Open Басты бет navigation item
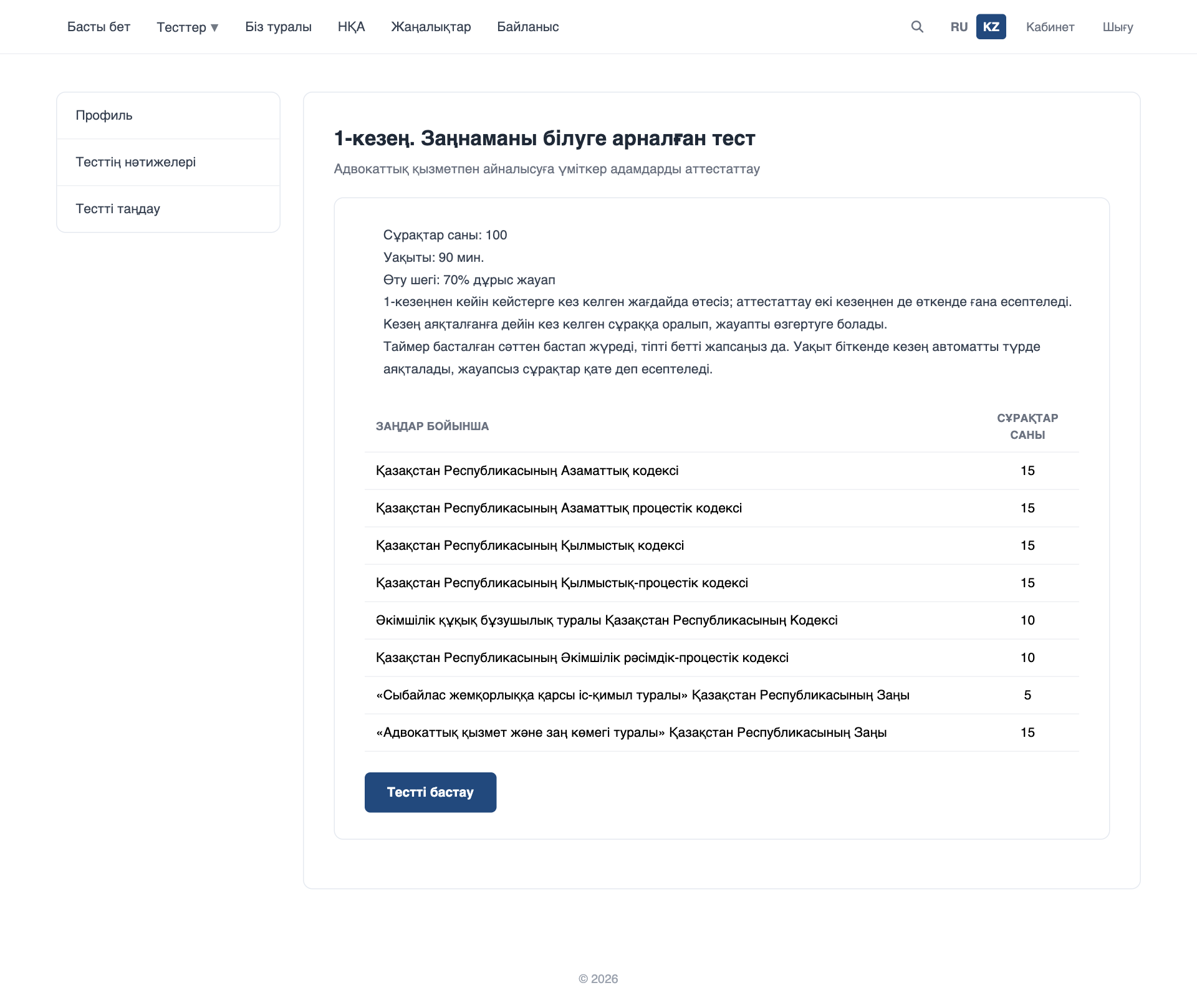The image size is (1197, 1008). pos(99,27)
